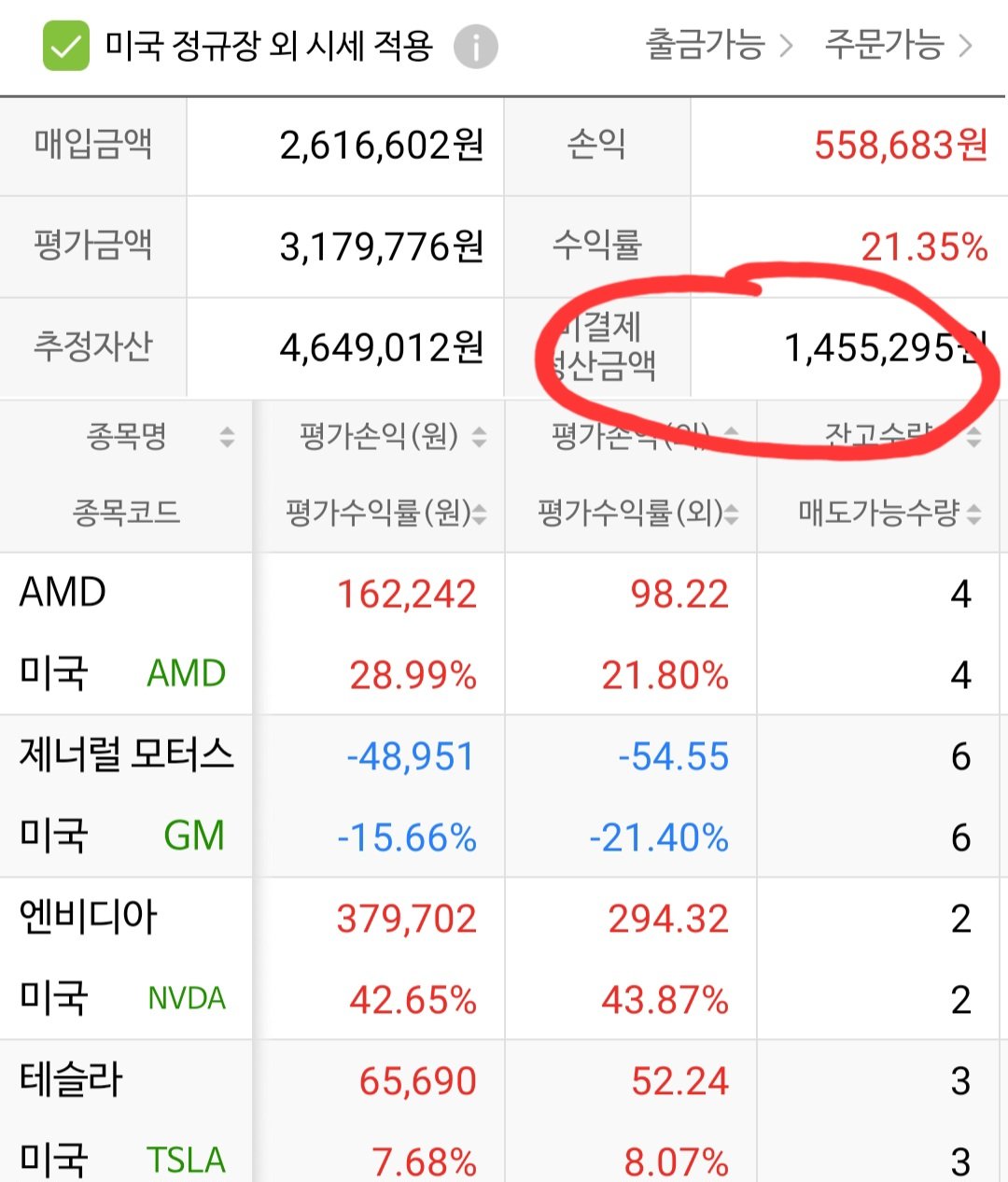Click the 추정자산 label cell
This screenshot has width=1008, height=1182.
pos(93,347)
